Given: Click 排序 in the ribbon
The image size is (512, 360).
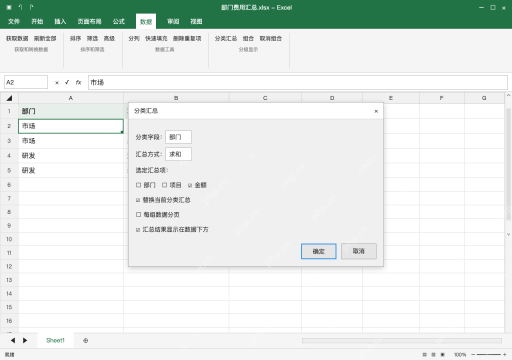Looking at the screenshot, I should click(x=75, y=39).
